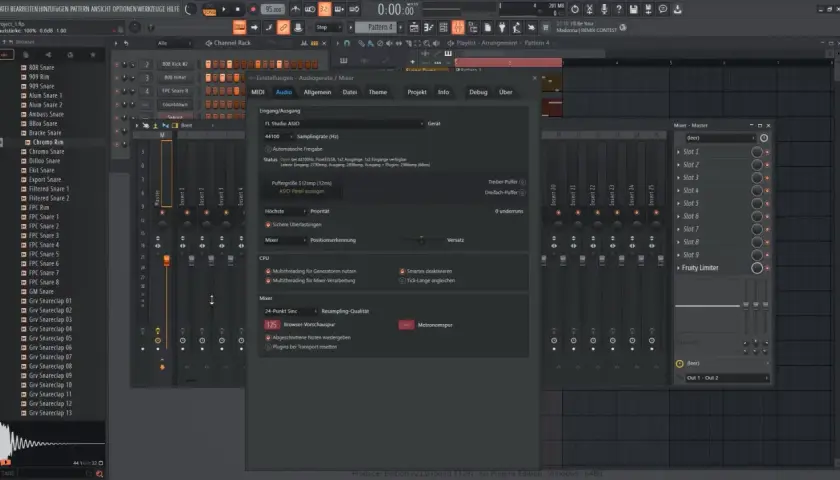The width and height of the screenshot is (840, 480).
Task: Switch to the Theme tab
Action: click(378, 92)
